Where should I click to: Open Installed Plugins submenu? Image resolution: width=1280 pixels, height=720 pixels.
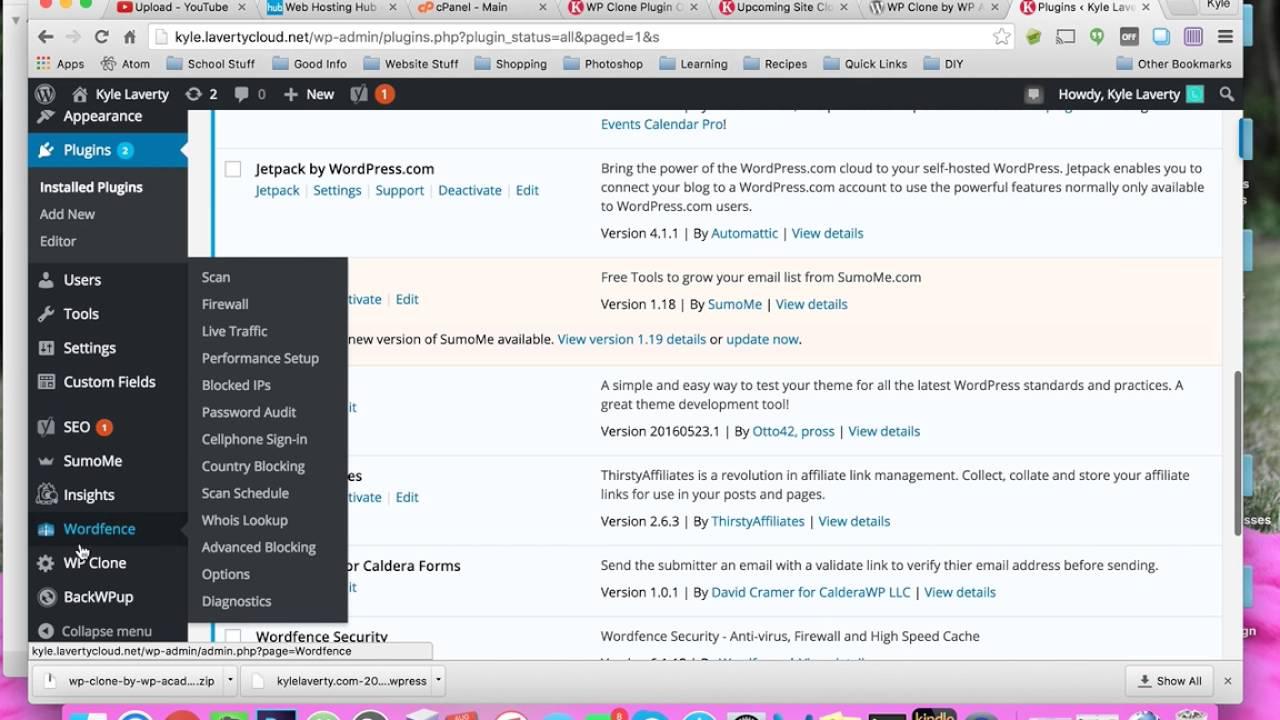pos(91,187)
